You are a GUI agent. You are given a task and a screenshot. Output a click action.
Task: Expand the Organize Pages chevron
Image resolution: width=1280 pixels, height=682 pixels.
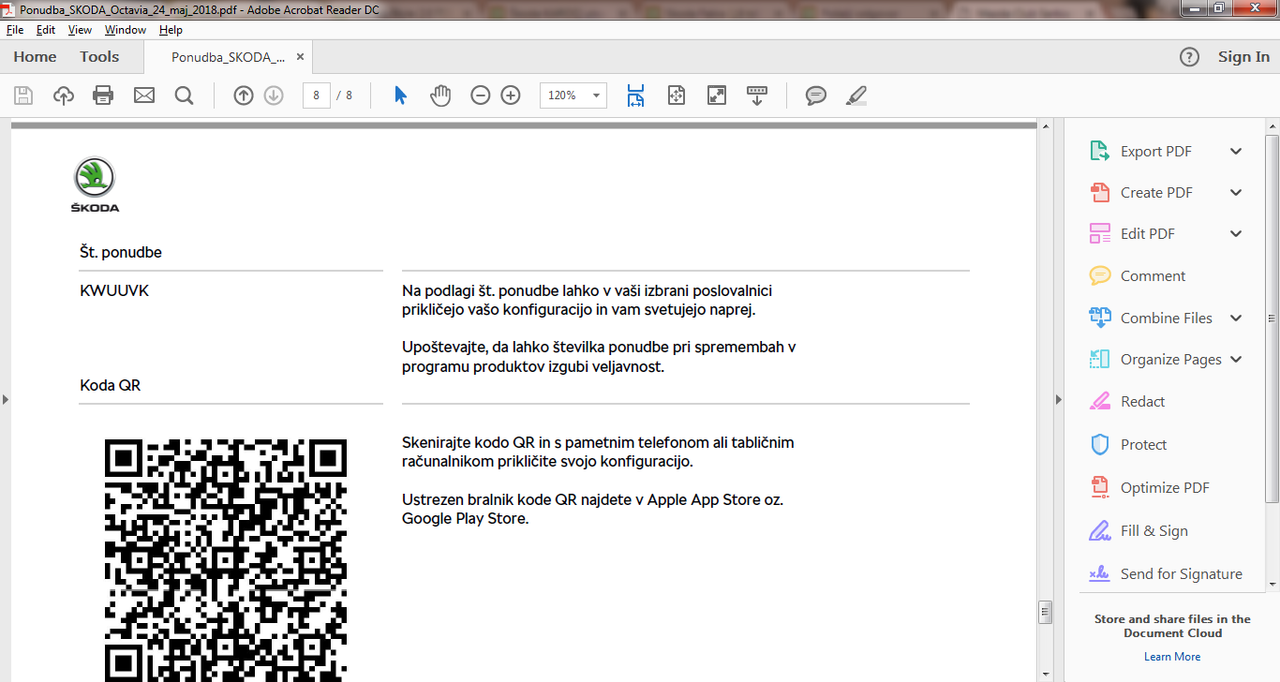[1236, 359]
